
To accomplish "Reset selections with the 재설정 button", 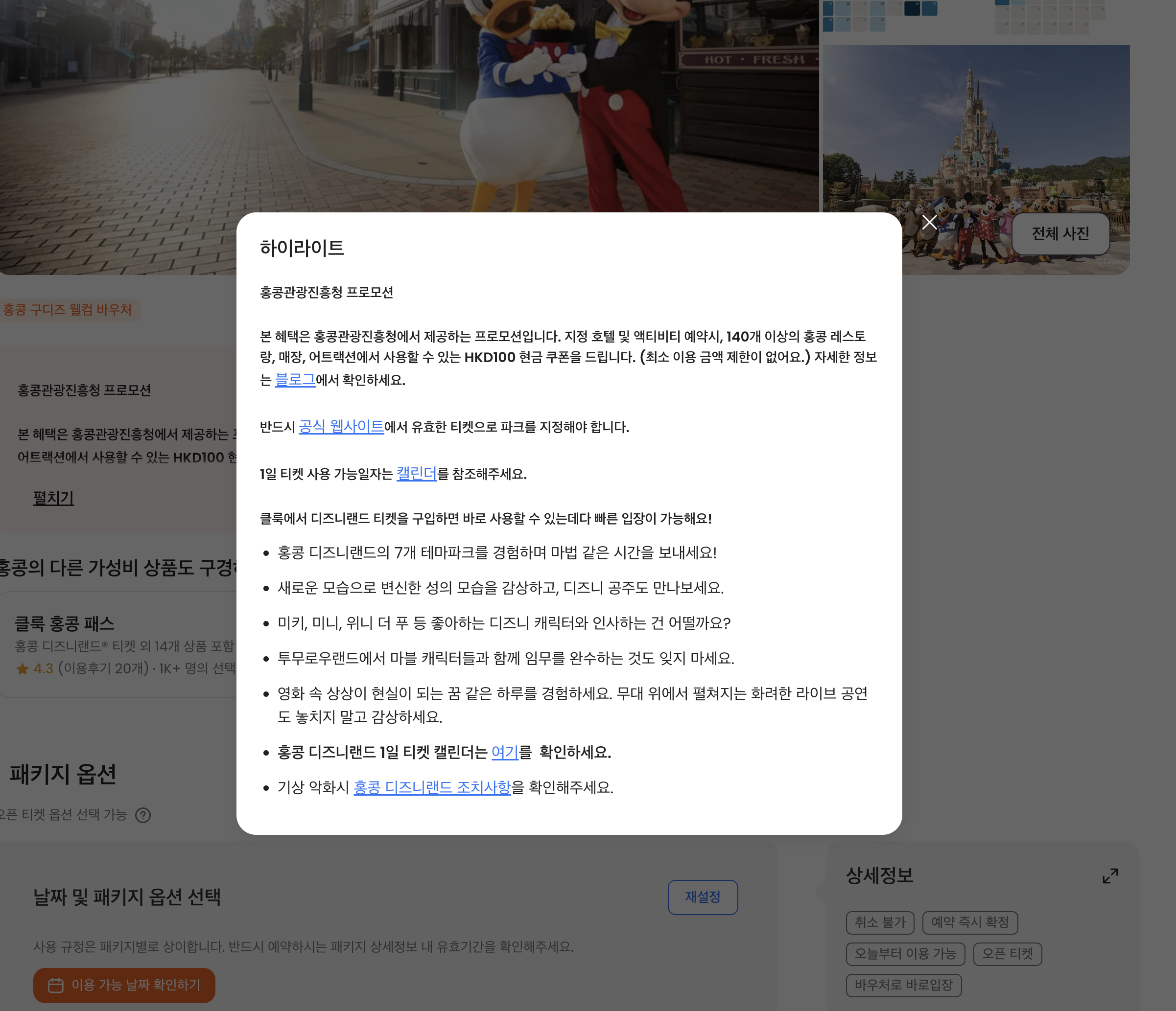I will click(703, 897).
